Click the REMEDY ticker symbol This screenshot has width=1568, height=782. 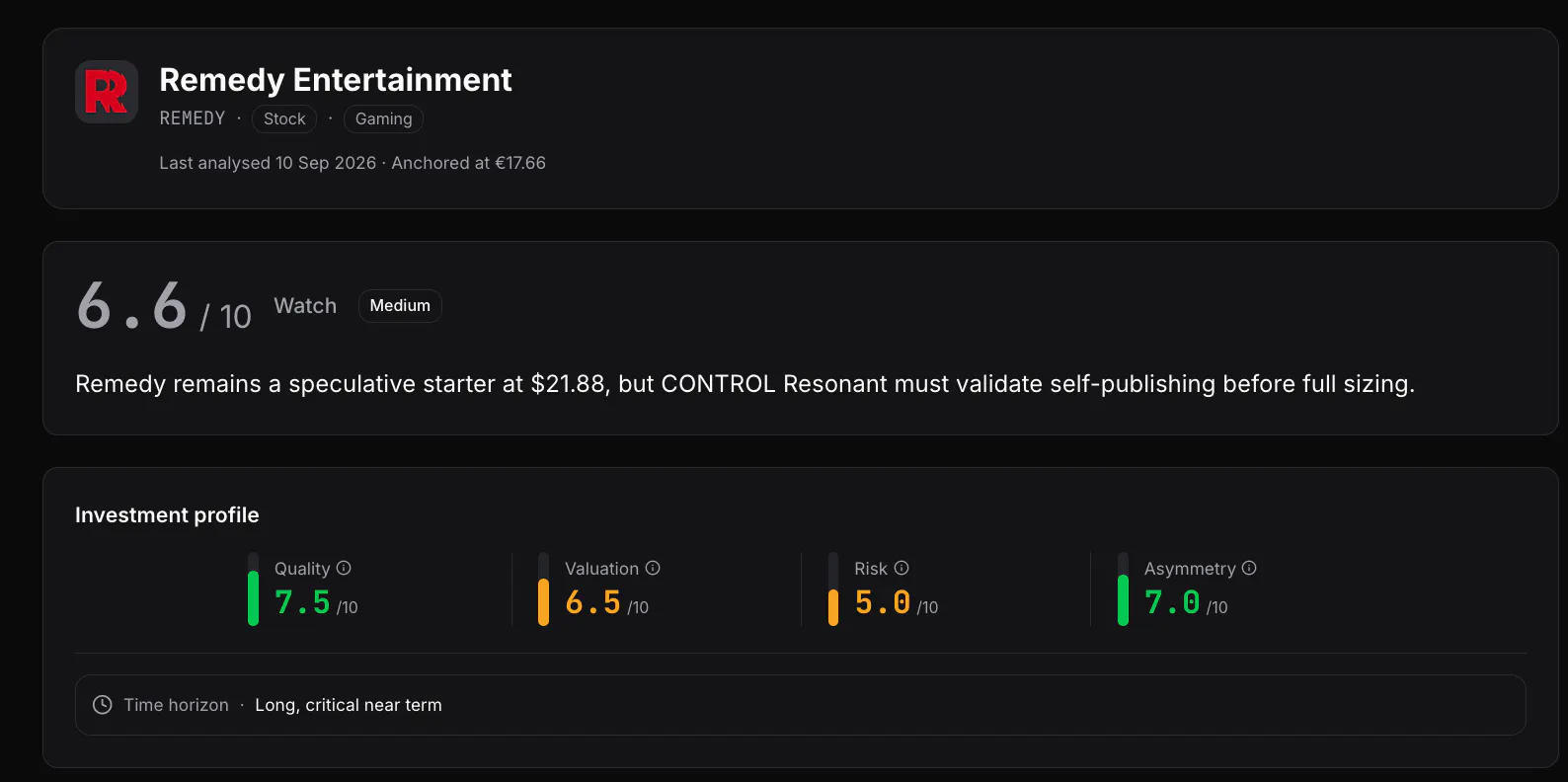coord(193,118)
